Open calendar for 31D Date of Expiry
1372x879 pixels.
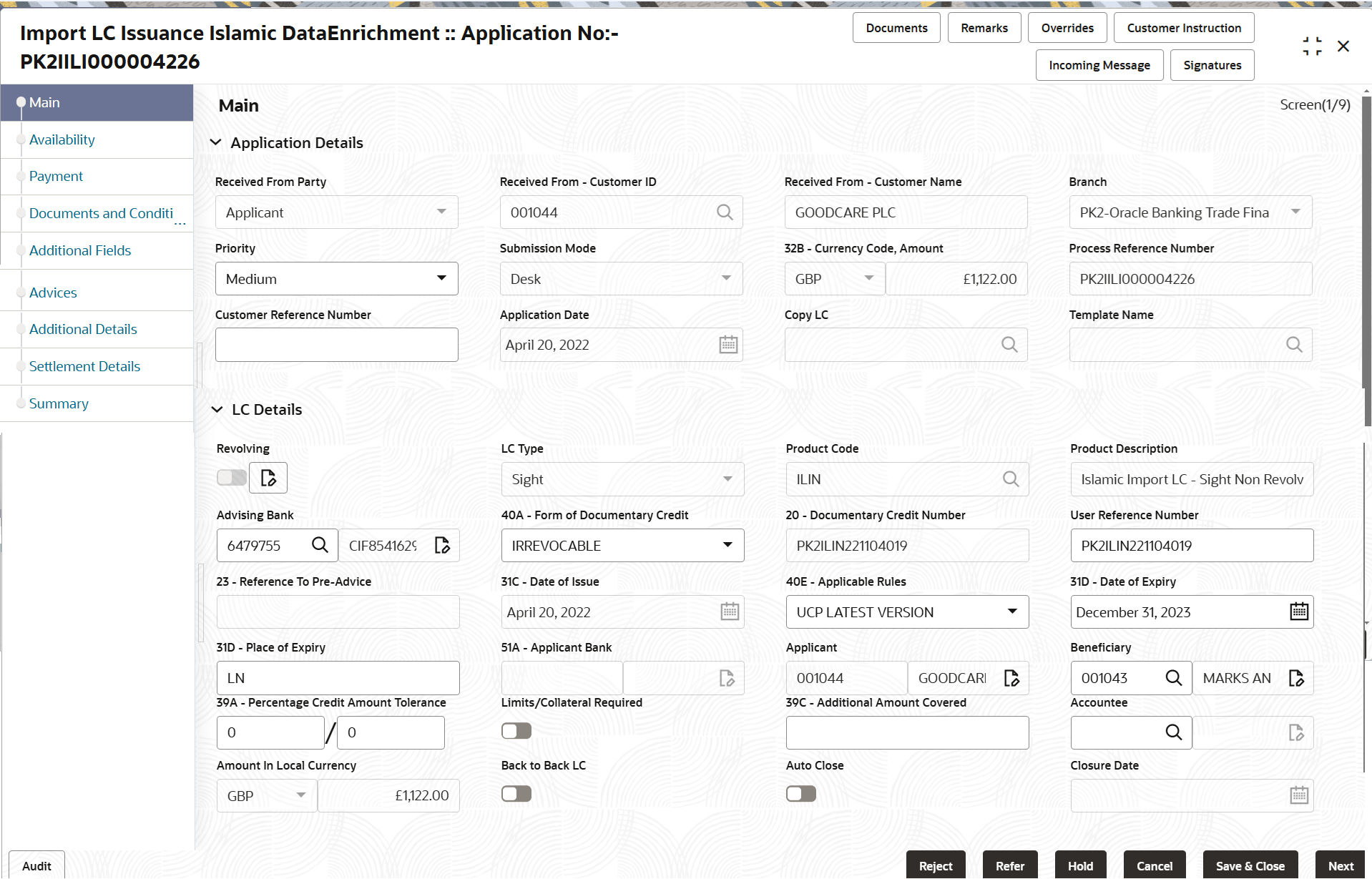1299,612
